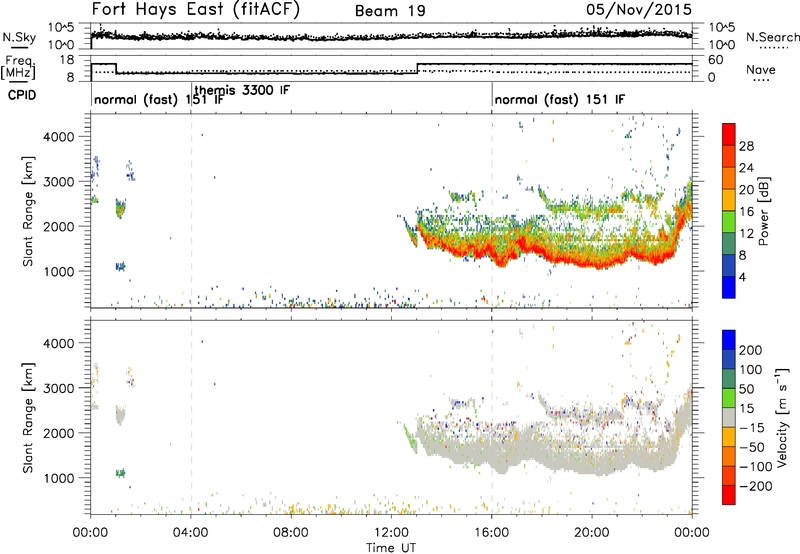
Task: Click the blue bottom of the power colorbar
Action: [x=729, y=288]
